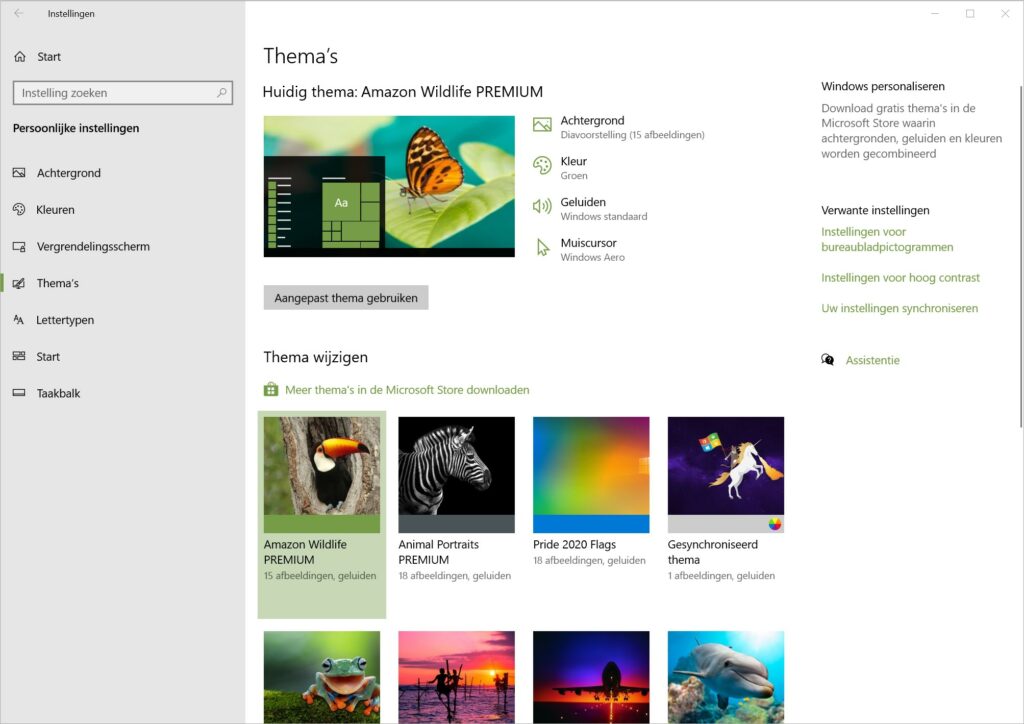
Task: Select the Achtergrond sidebar icon
Action: pos(19,173)
